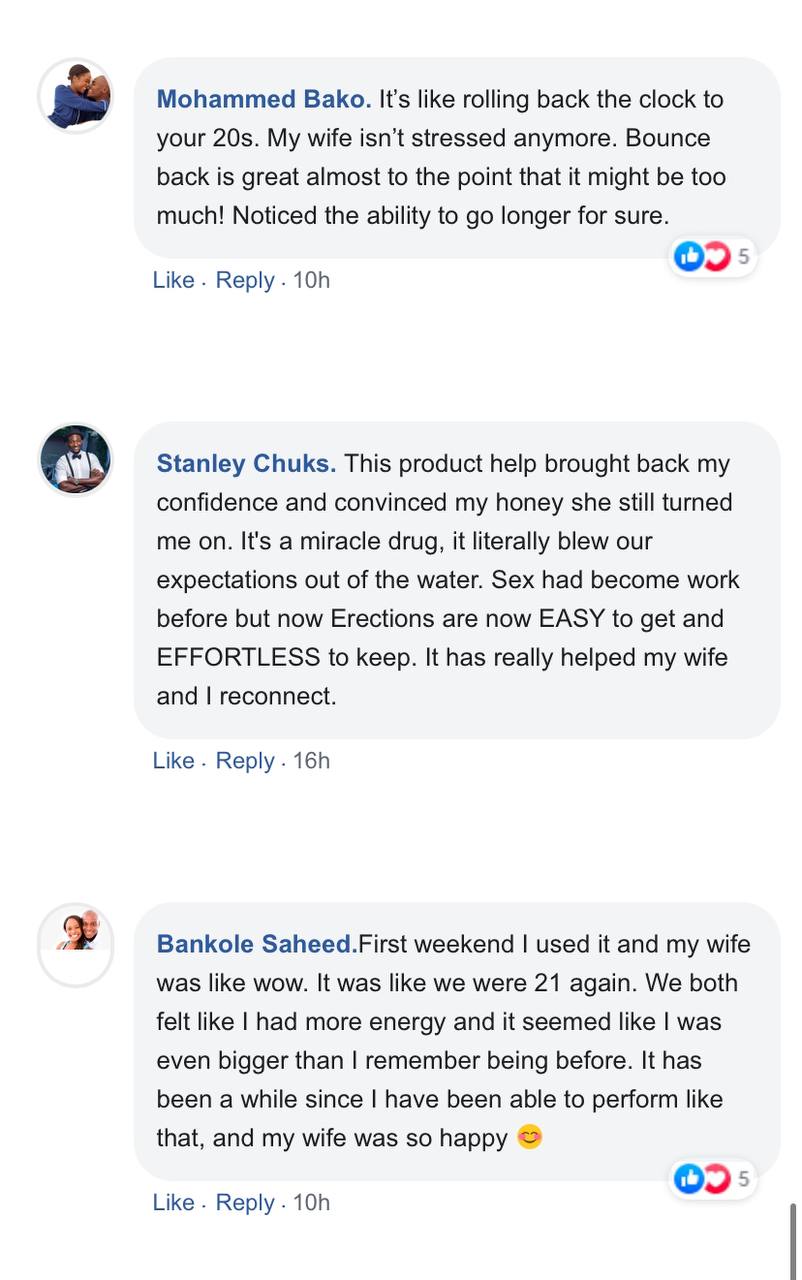Open Stanley Chuks' profile picture
This screenshot has width=802, height=1280.
pyautogui.click(x=76, y=460)
